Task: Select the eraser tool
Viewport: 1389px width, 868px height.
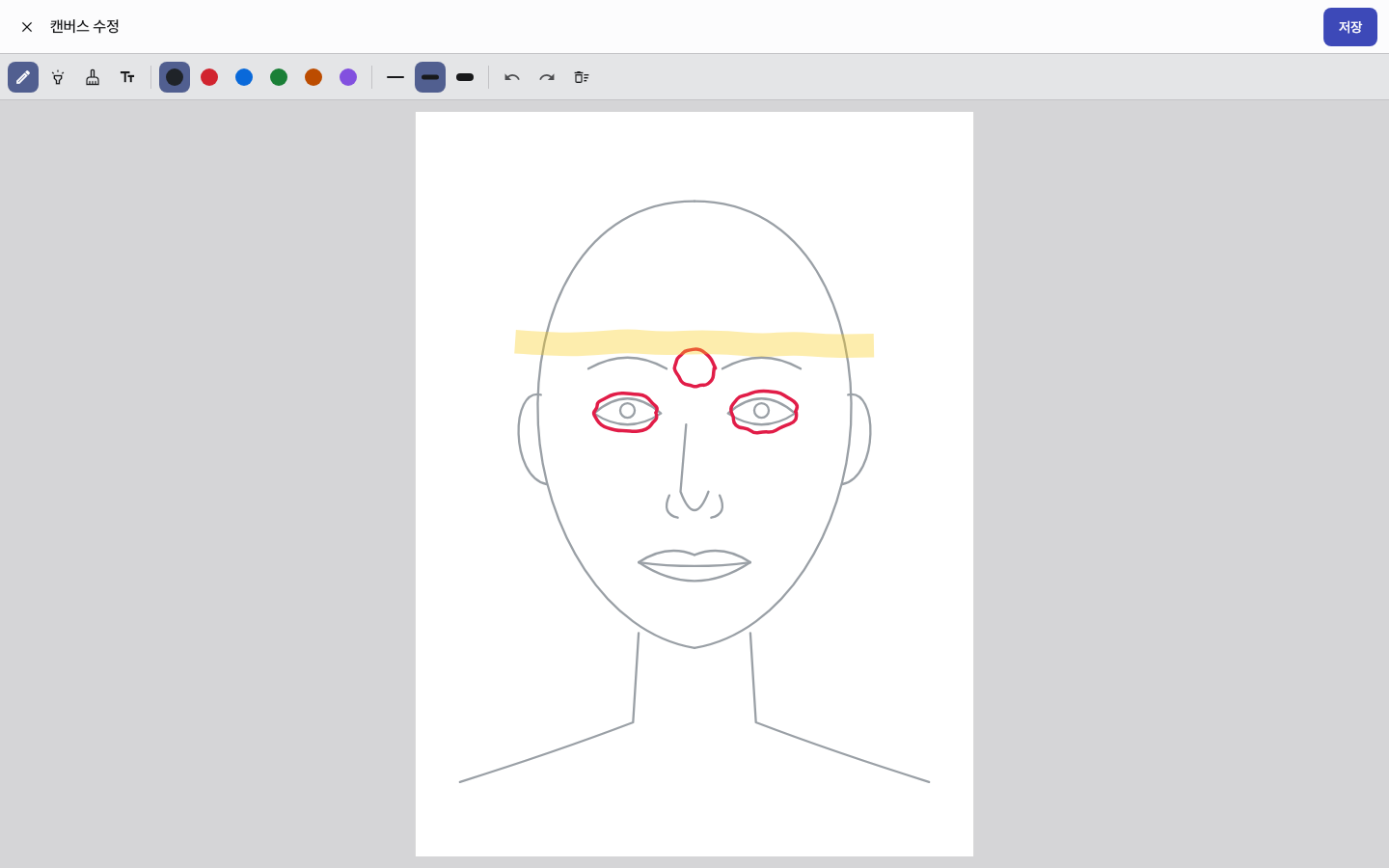Action: (x=93, y=77)
